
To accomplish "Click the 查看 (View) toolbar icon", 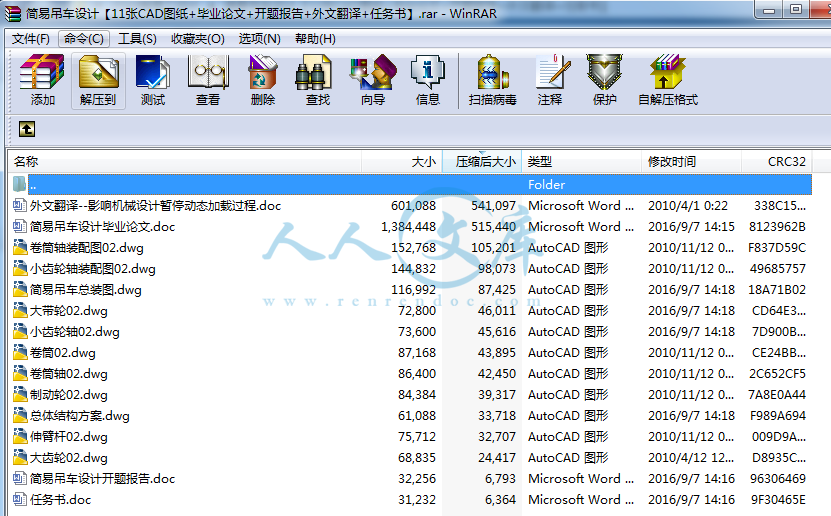I will [x=208, y=81].
